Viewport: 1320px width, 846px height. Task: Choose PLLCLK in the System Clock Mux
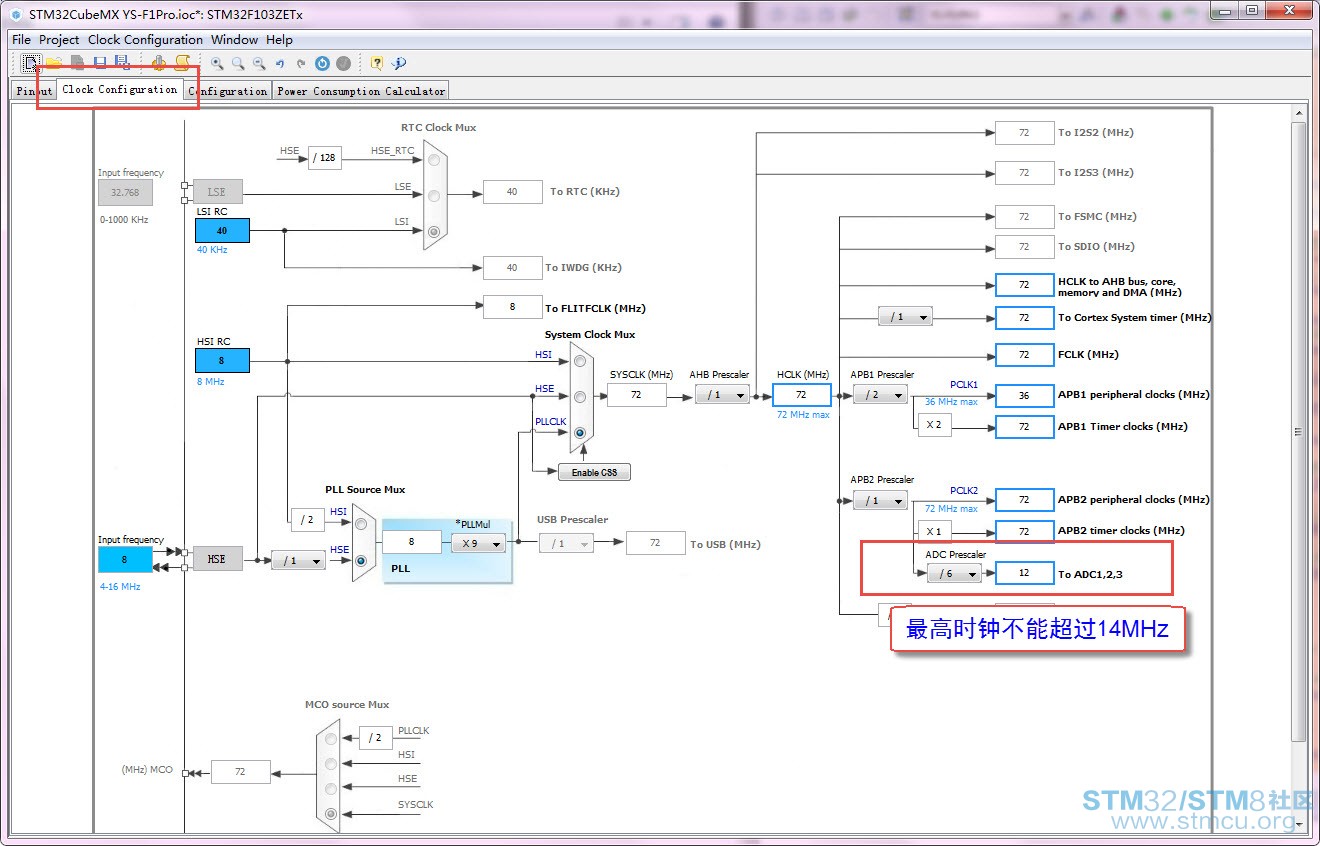(580, 433)
